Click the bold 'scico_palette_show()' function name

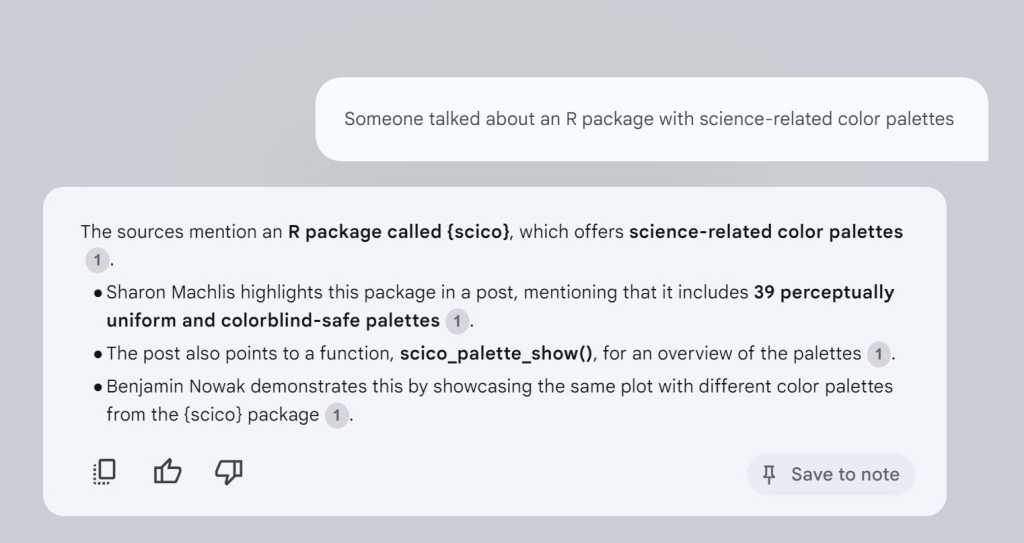click(497, 353)
